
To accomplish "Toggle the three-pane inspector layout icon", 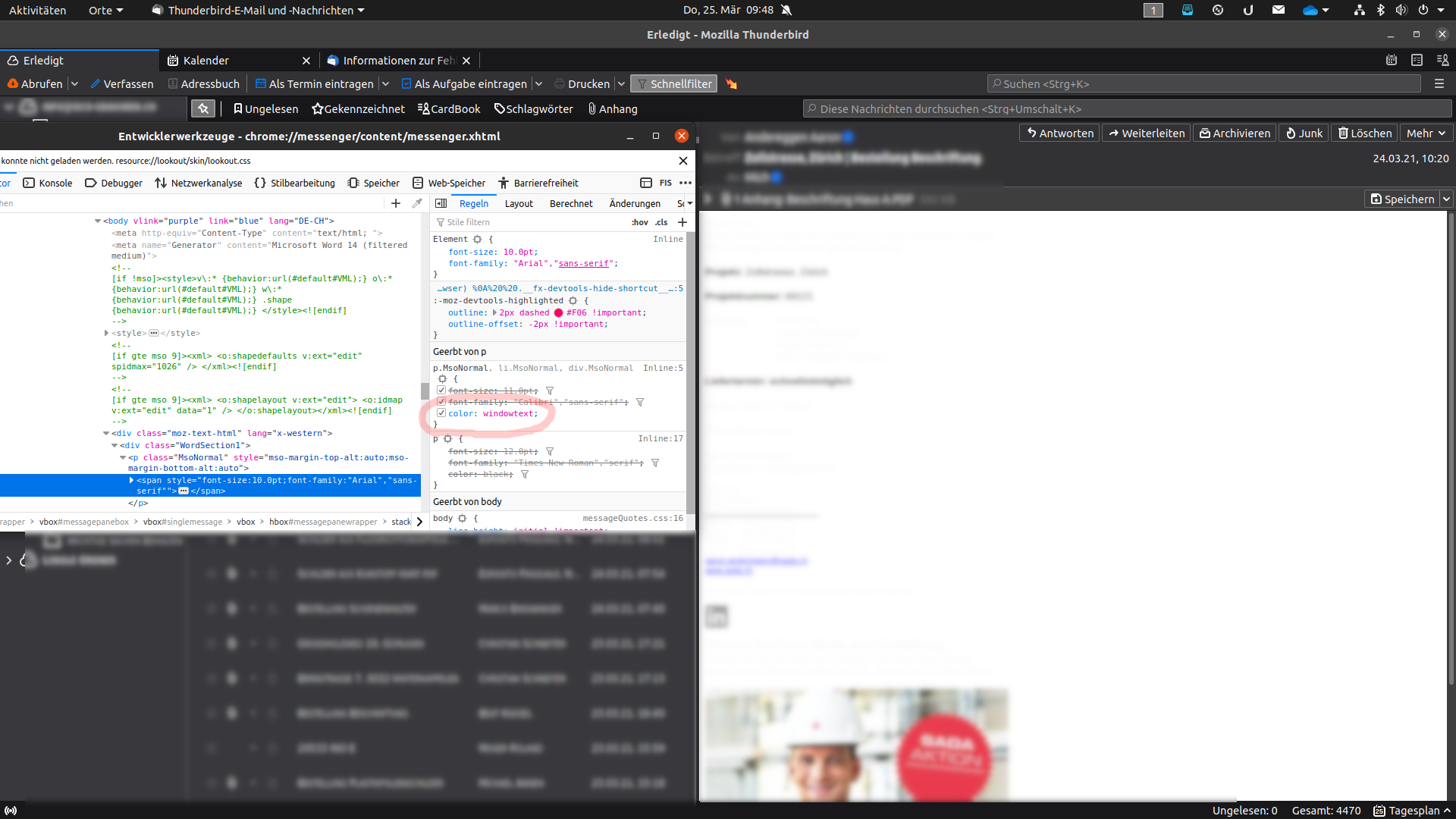I will click(441, 203).
